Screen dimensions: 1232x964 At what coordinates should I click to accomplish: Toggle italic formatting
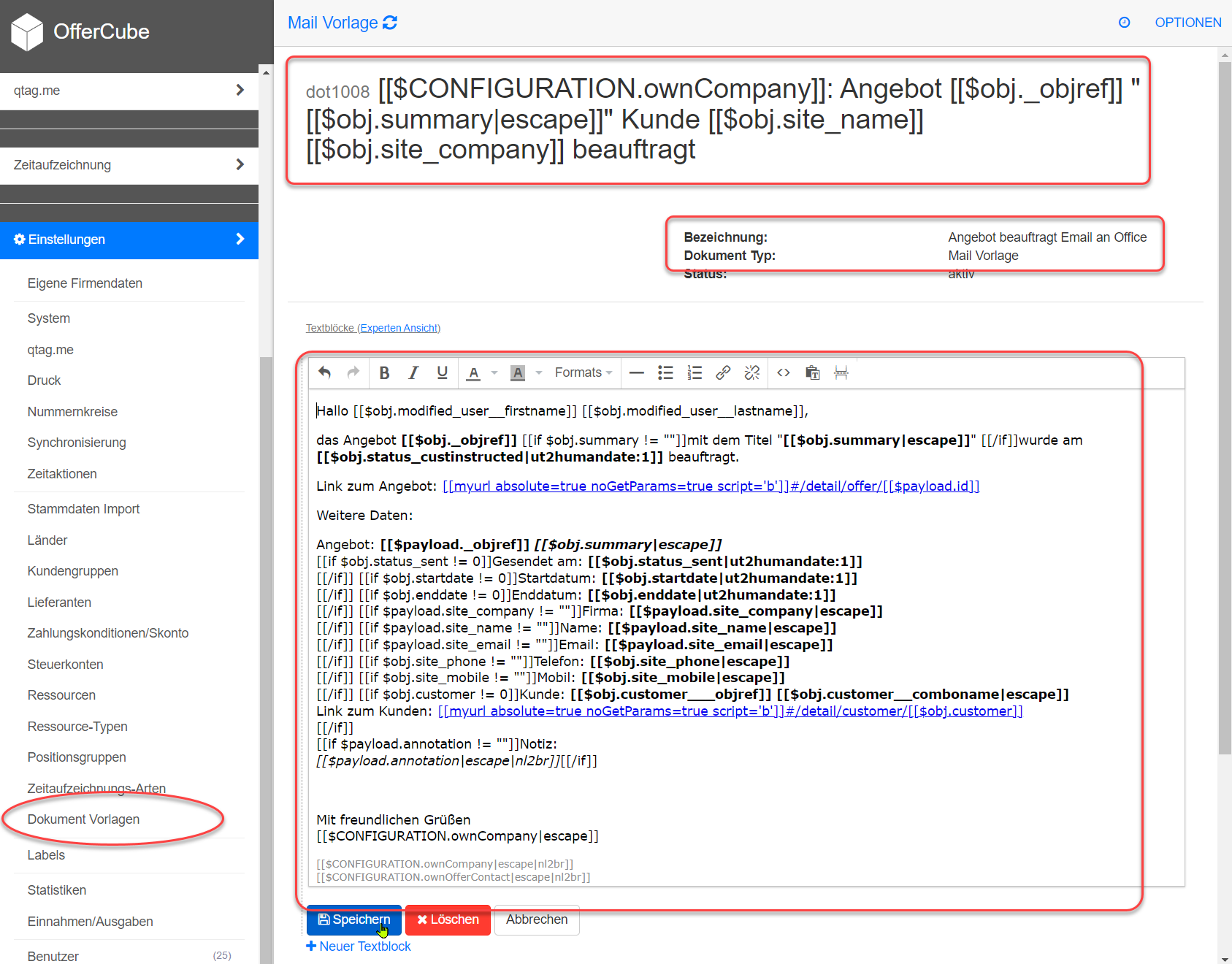(413, 372)
